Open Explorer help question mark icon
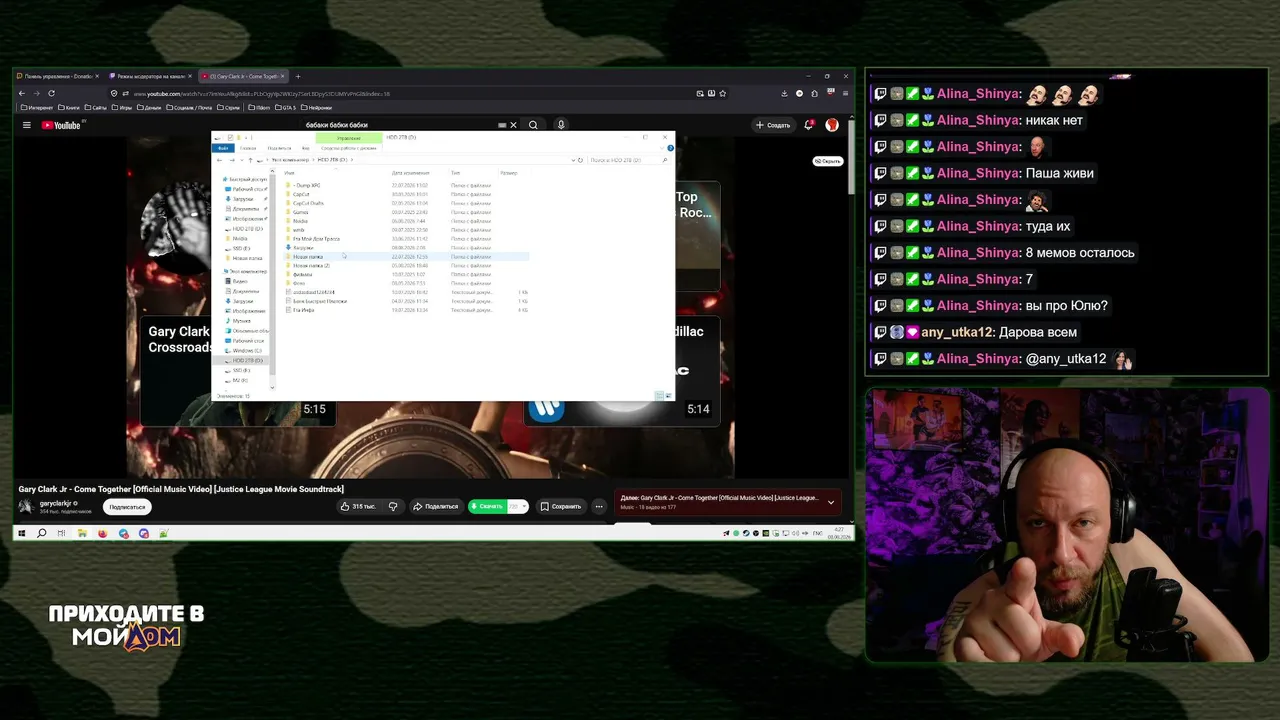This screenshot has height=720, width=1280. pos(670,148)
